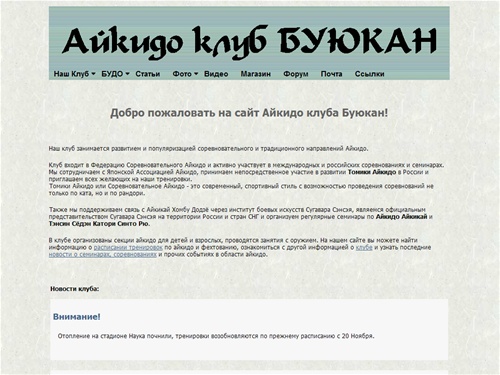
Task: Open the Наш Клуб menu
Action: (x=71, y=74)
